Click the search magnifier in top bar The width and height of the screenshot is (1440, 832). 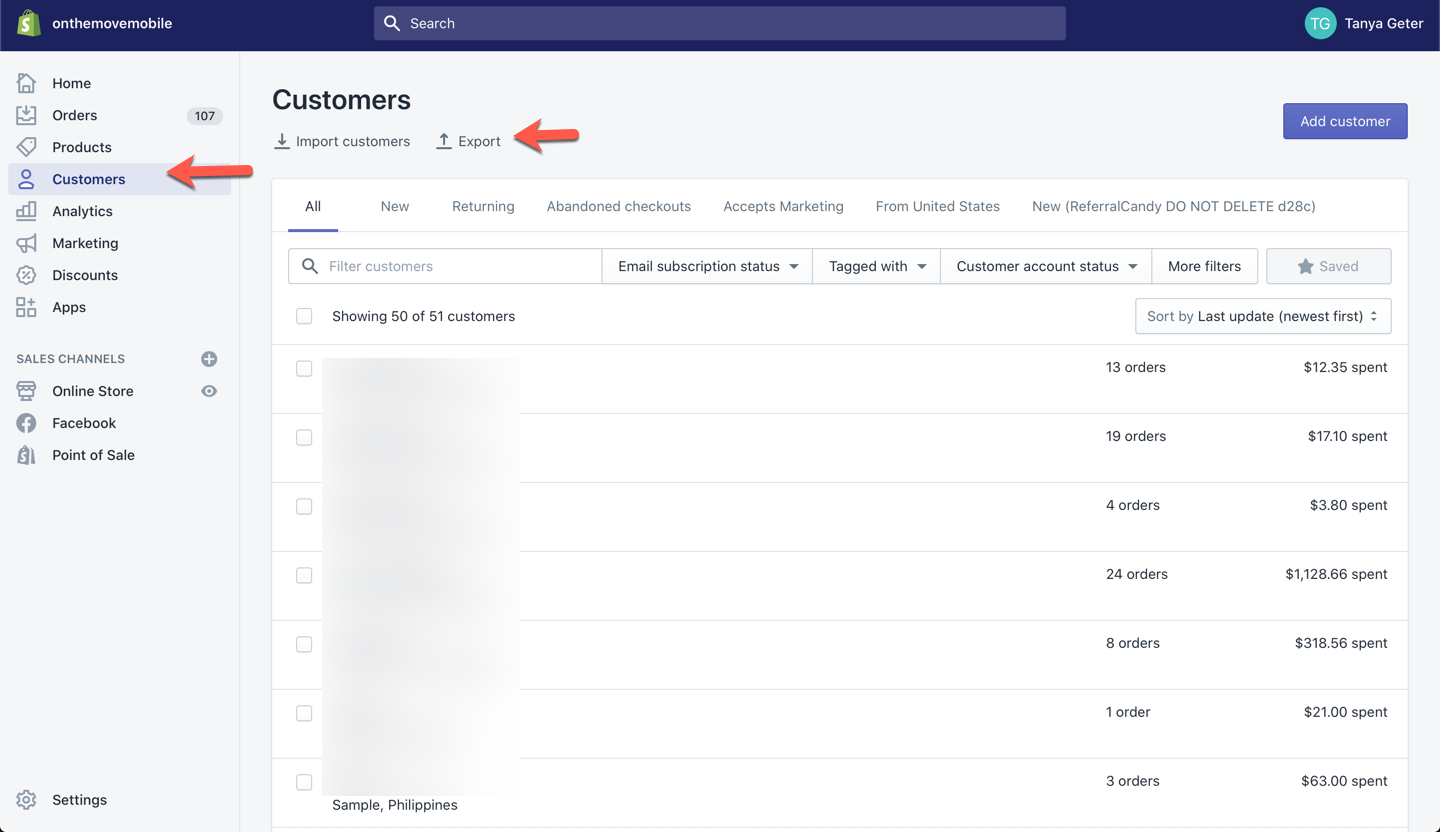(x=392, y=23)
